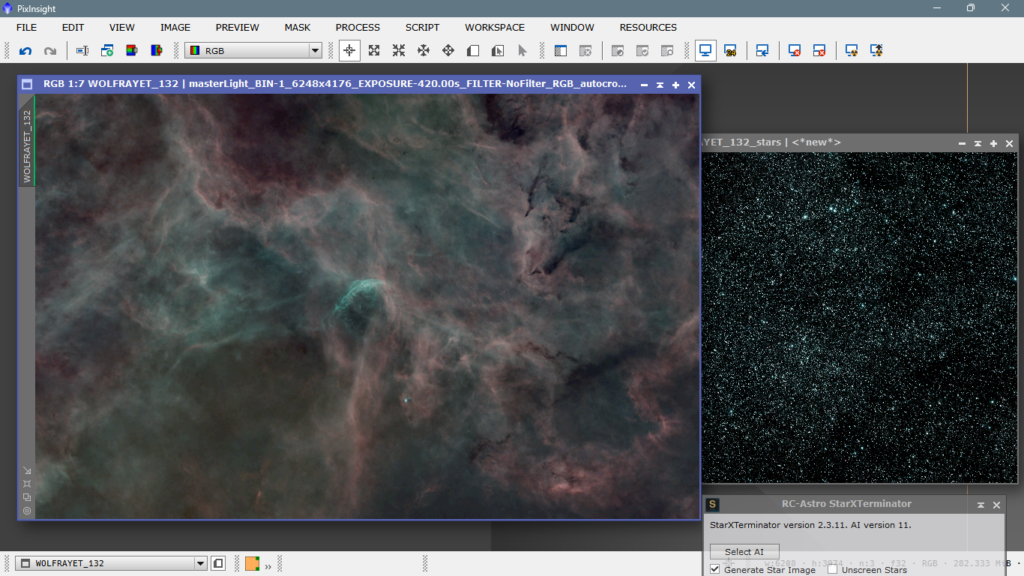Click the monitor icon with 24 badge
Viewport: 1024px width, 576px height.
point(731,50)
